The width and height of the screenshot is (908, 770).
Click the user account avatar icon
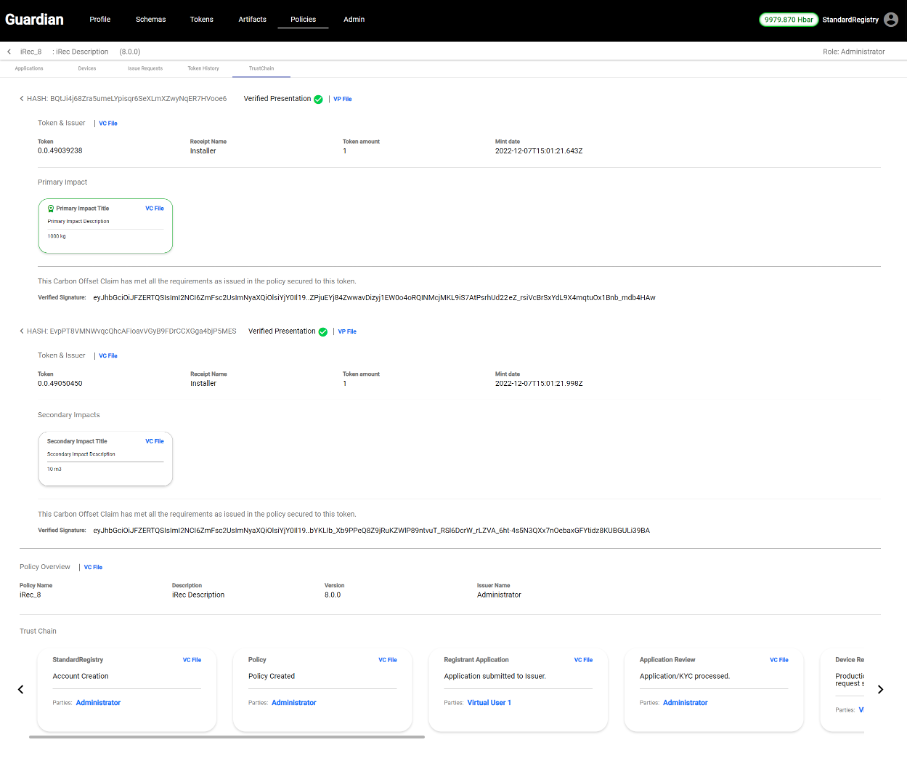pyautogui.click(x=891, y=19)
